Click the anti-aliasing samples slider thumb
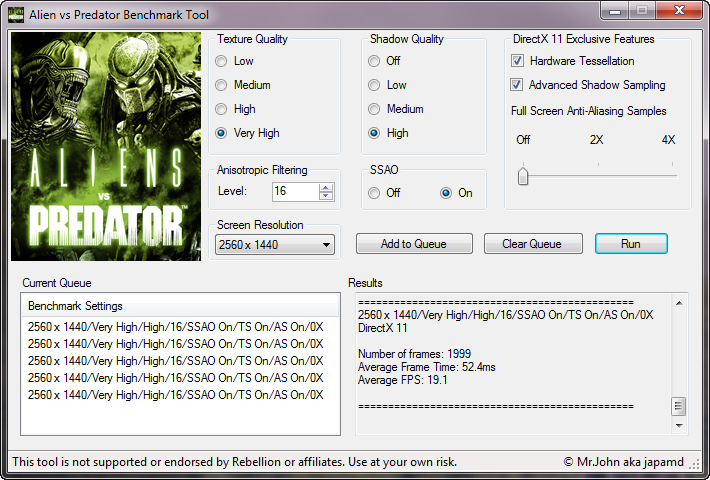 click(x=523, y=176)
